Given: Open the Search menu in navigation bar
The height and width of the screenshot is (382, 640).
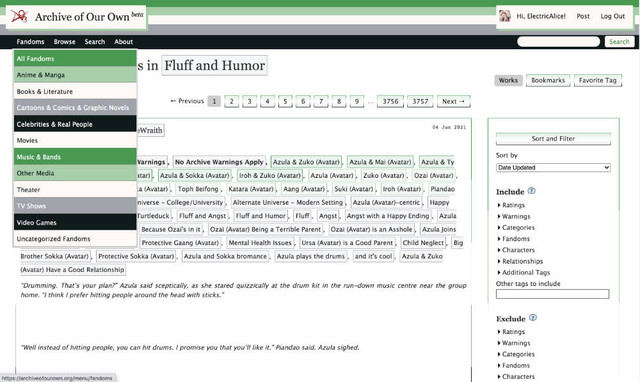Looking at the screenshot, I should coord(95,42).
